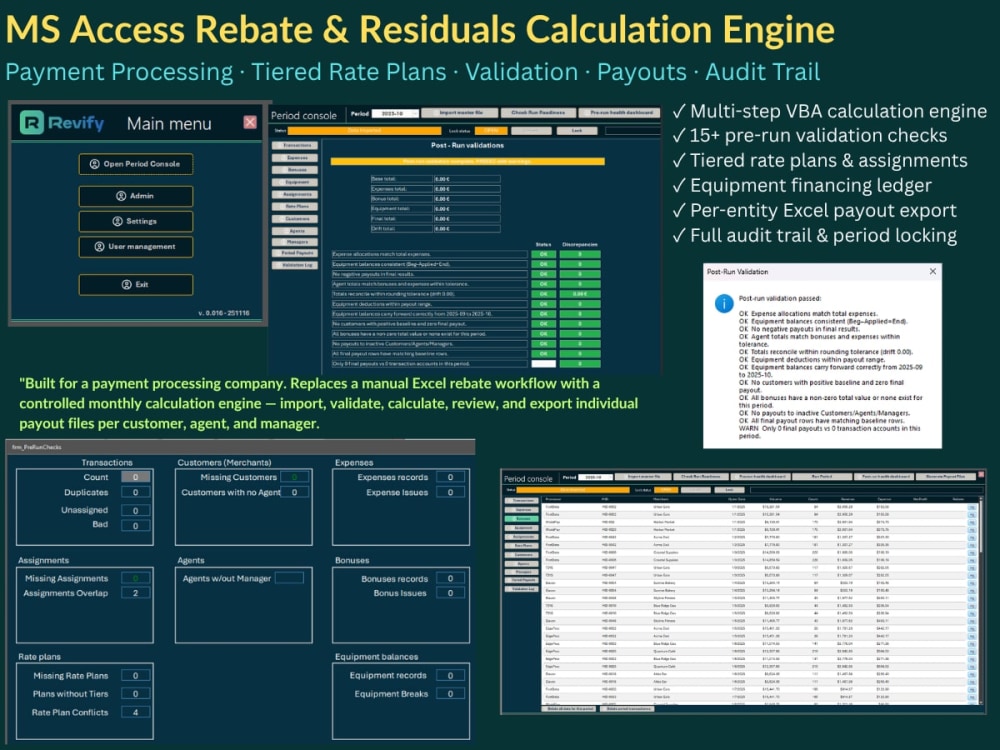Open the Period dropdown in lower Period console
Viewport: 1000px width, 750px height.
click(596, 477)
